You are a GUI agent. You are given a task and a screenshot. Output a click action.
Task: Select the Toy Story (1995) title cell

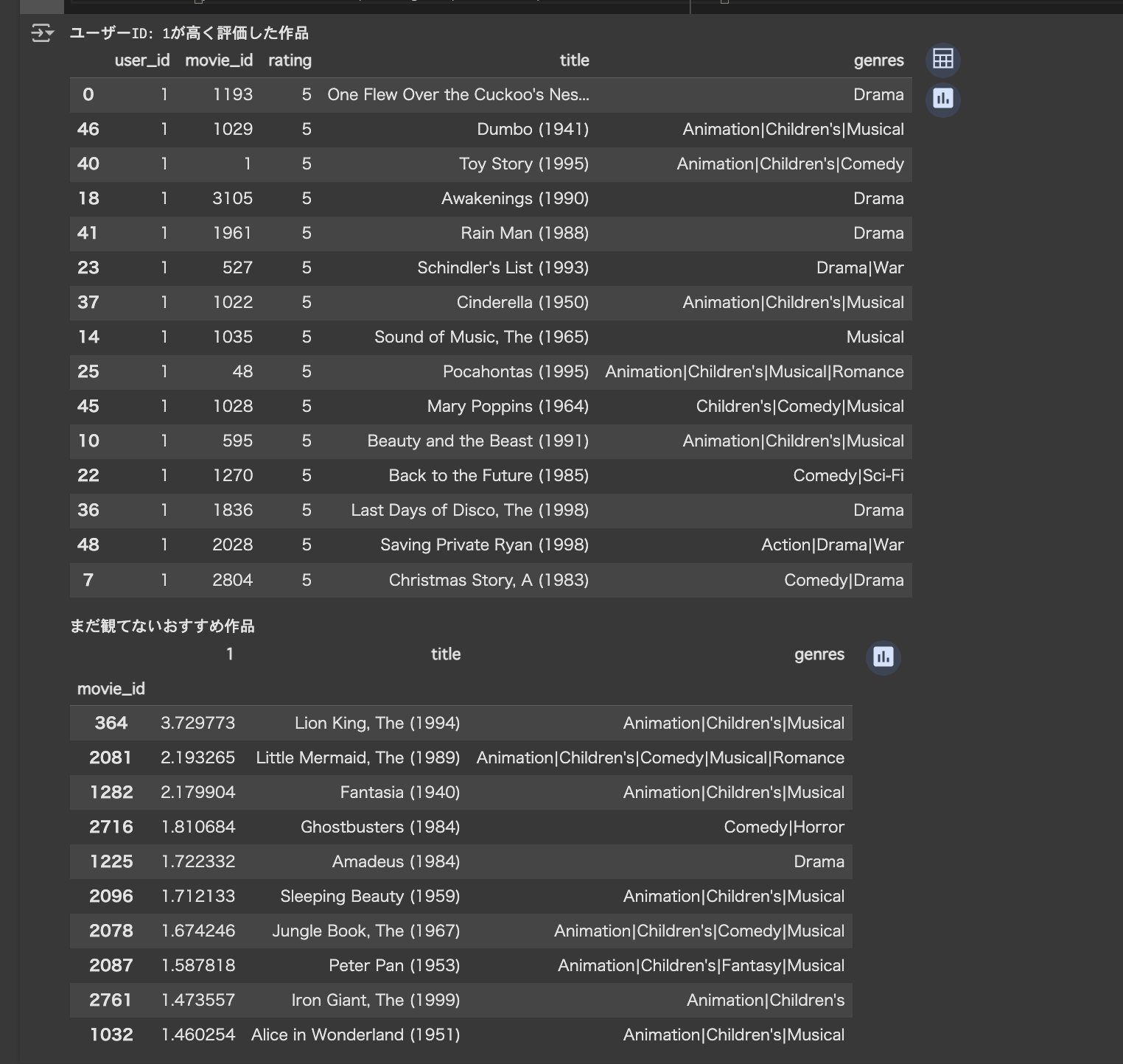(x=524, y=164)
